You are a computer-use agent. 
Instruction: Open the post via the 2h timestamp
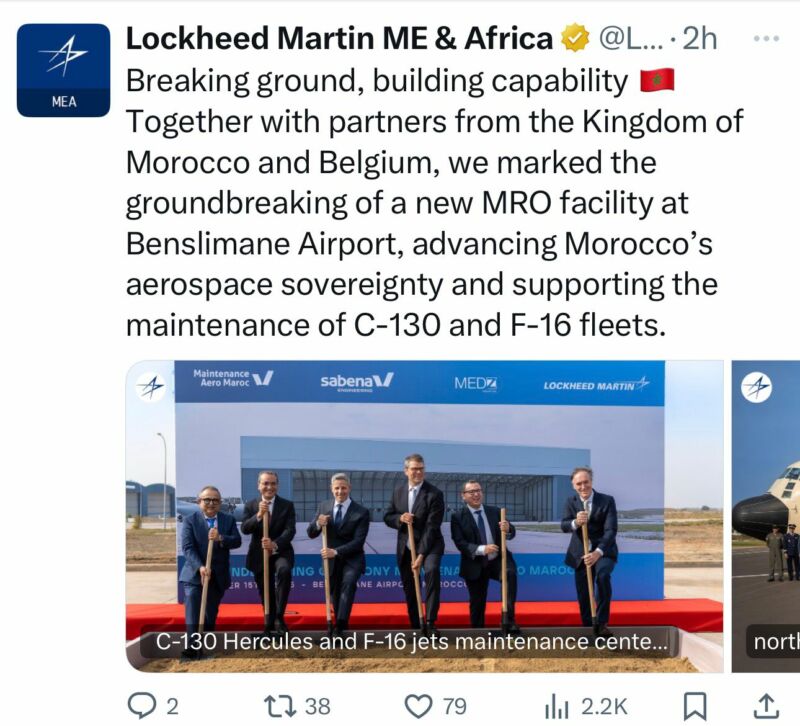[x=700, y=39]
